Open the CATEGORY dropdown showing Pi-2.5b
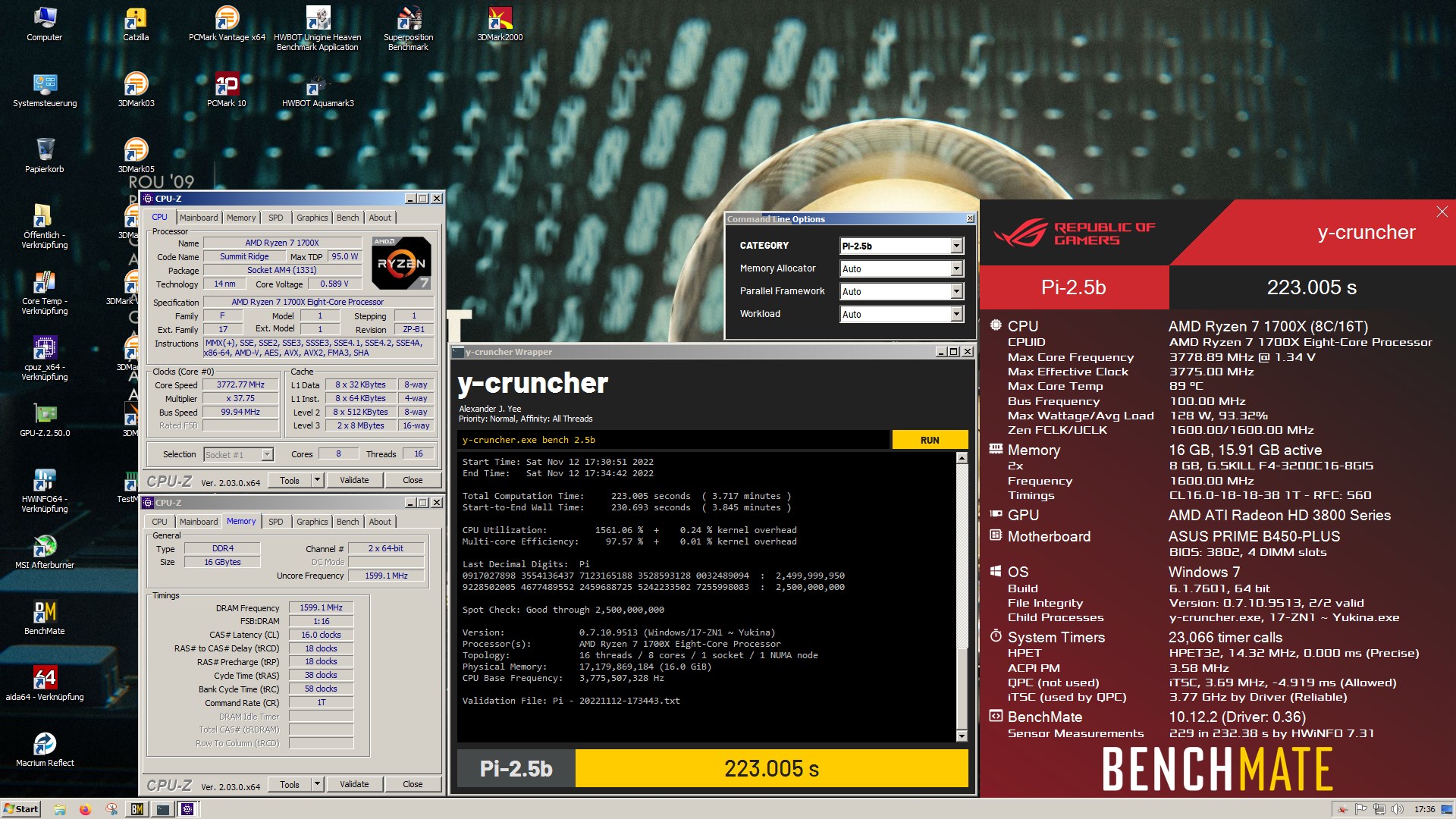Screen dimensions: 1456x819 coord(901,246)
